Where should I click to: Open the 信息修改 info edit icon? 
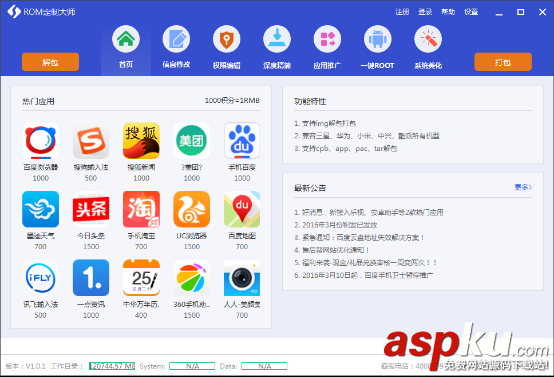point(176,39)
